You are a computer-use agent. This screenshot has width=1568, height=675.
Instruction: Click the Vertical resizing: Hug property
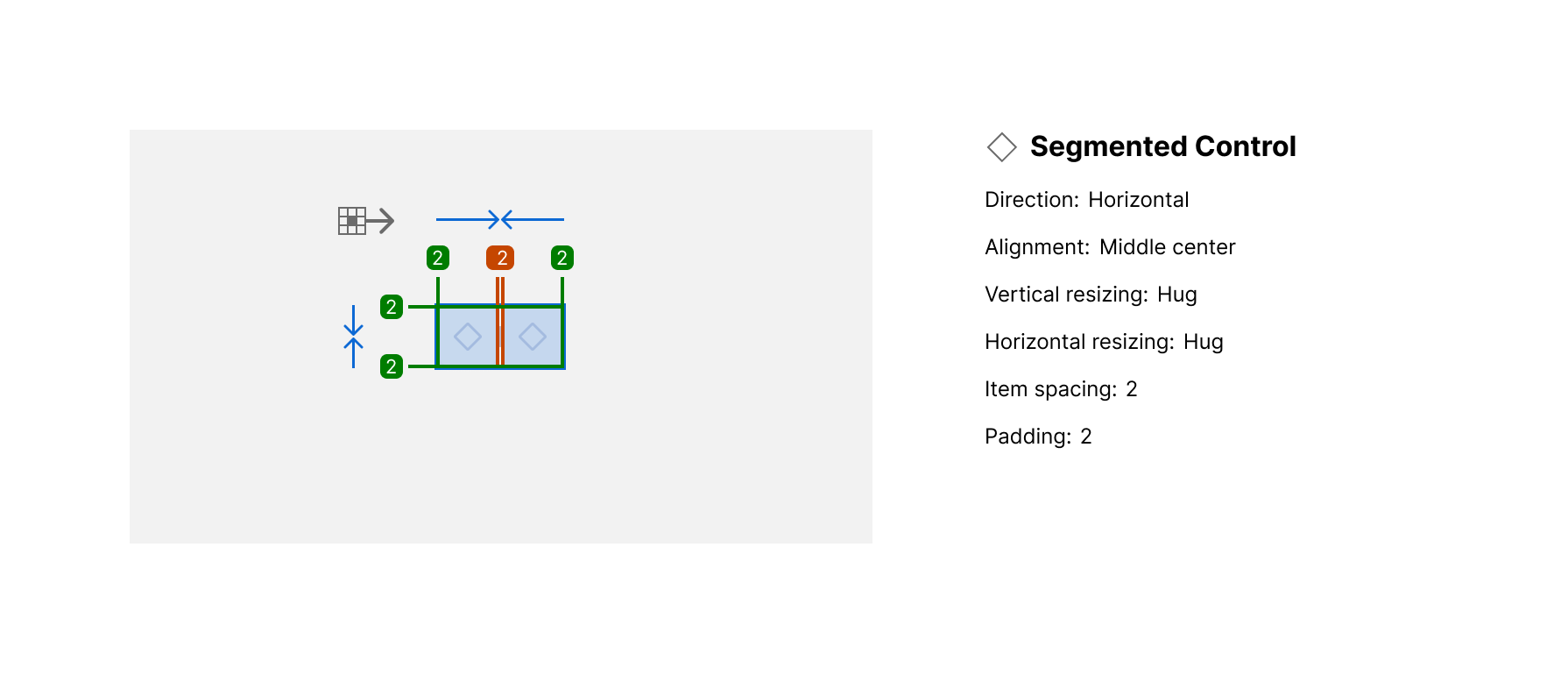(1090, 295)
